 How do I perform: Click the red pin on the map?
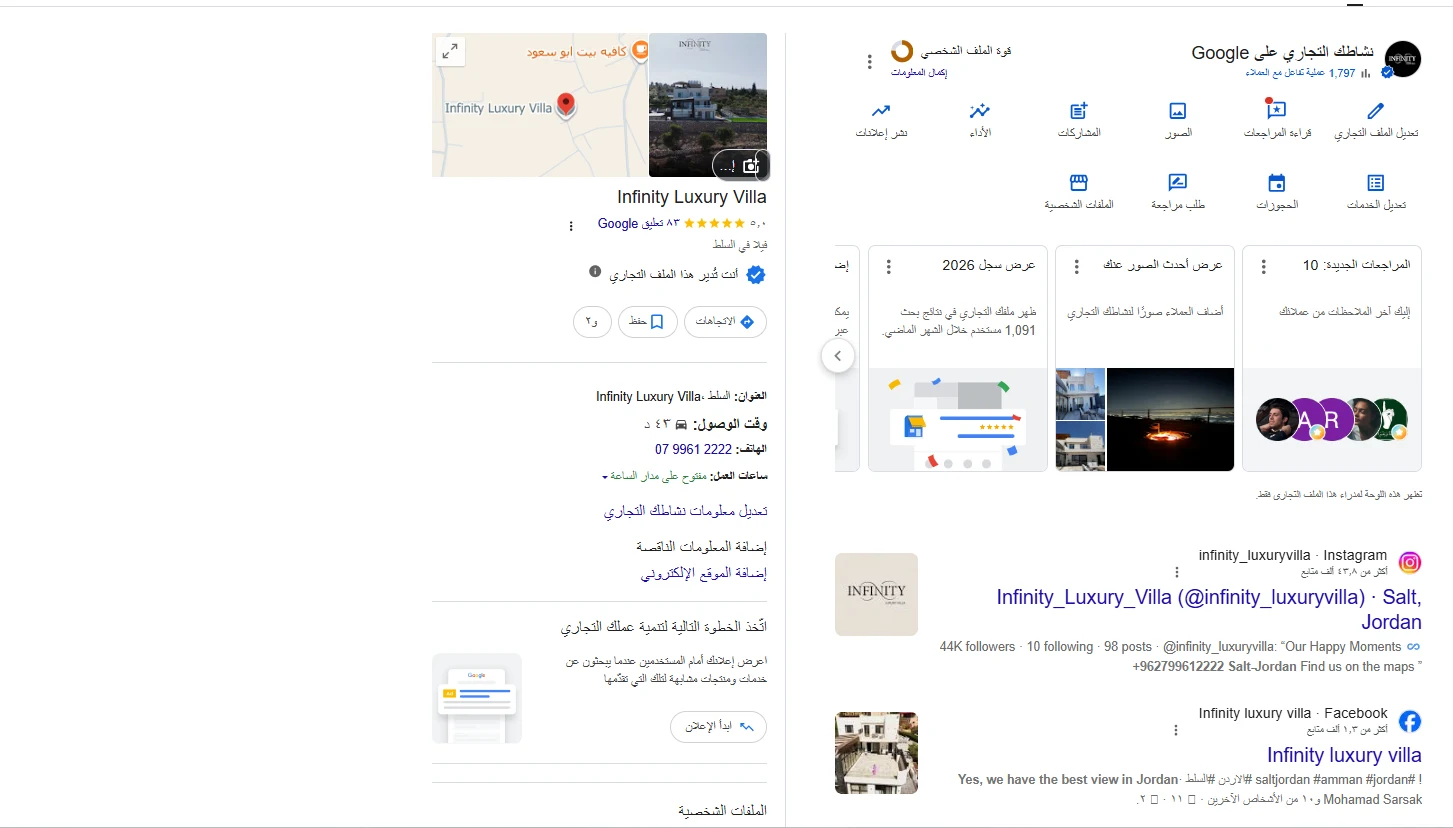(565, 105)
